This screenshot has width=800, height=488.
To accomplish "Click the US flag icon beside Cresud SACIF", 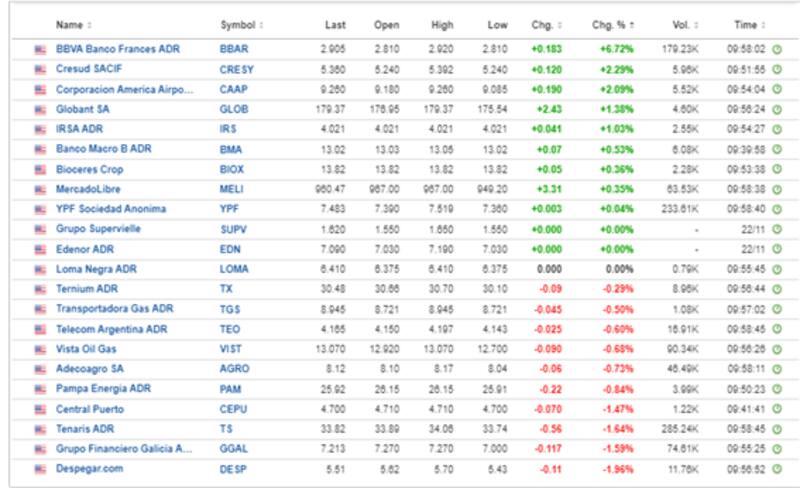I will (40, 68).
